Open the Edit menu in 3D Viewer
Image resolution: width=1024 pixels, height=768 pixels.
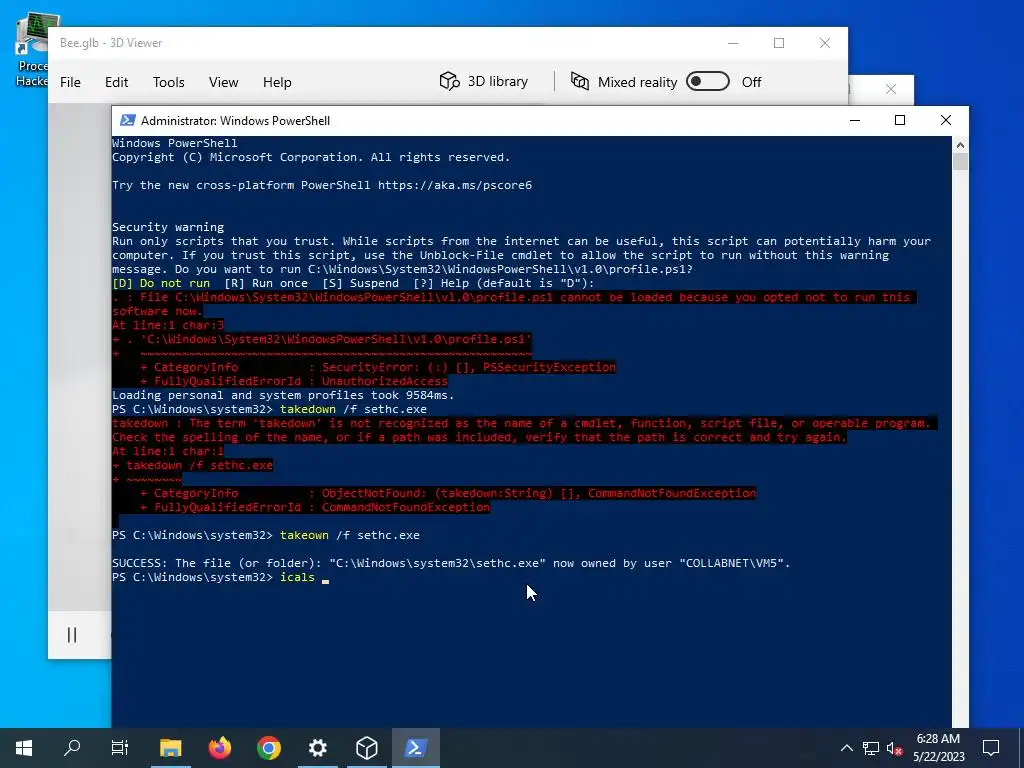[x=116, y=82]
